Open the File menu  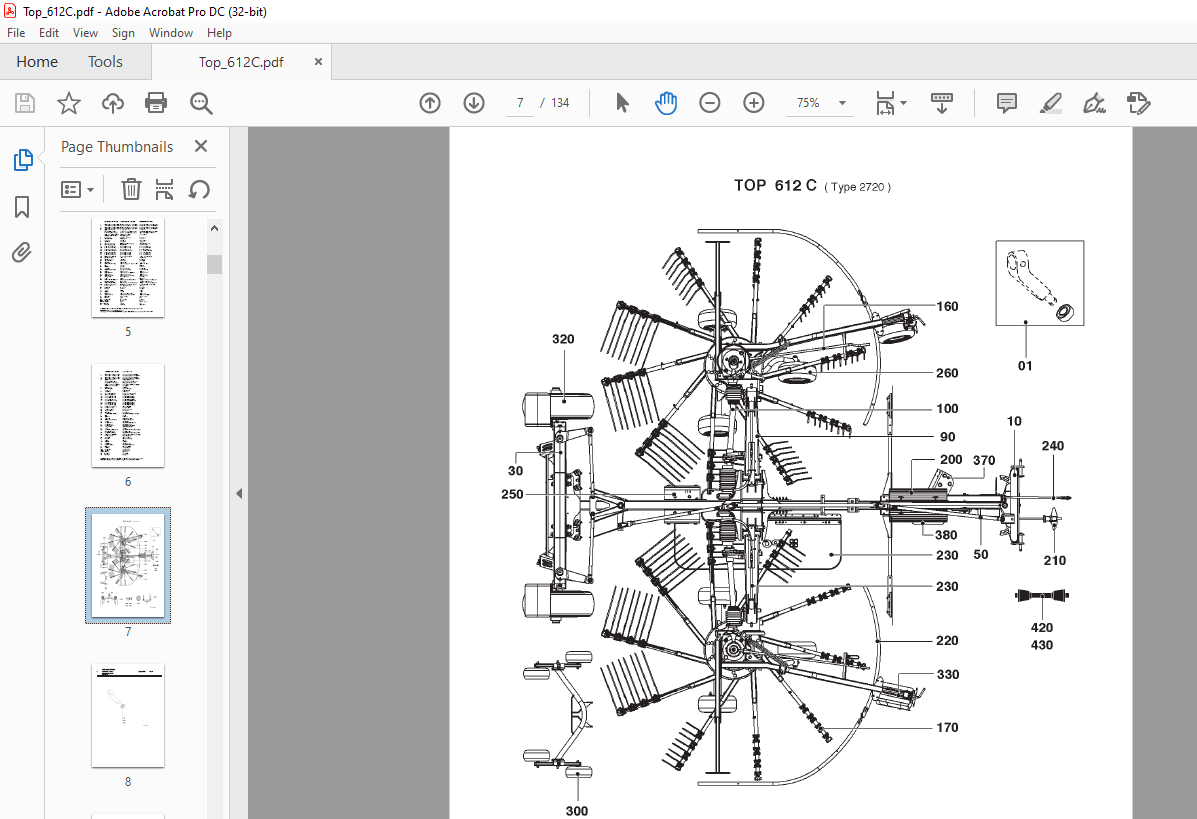coord(16,33)
